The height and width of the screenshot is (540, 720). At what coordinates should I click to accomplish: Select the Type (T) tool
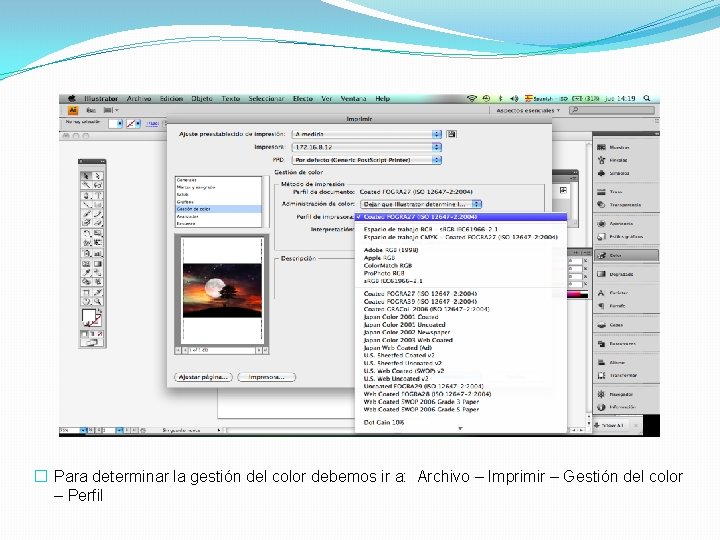(98, 196)
